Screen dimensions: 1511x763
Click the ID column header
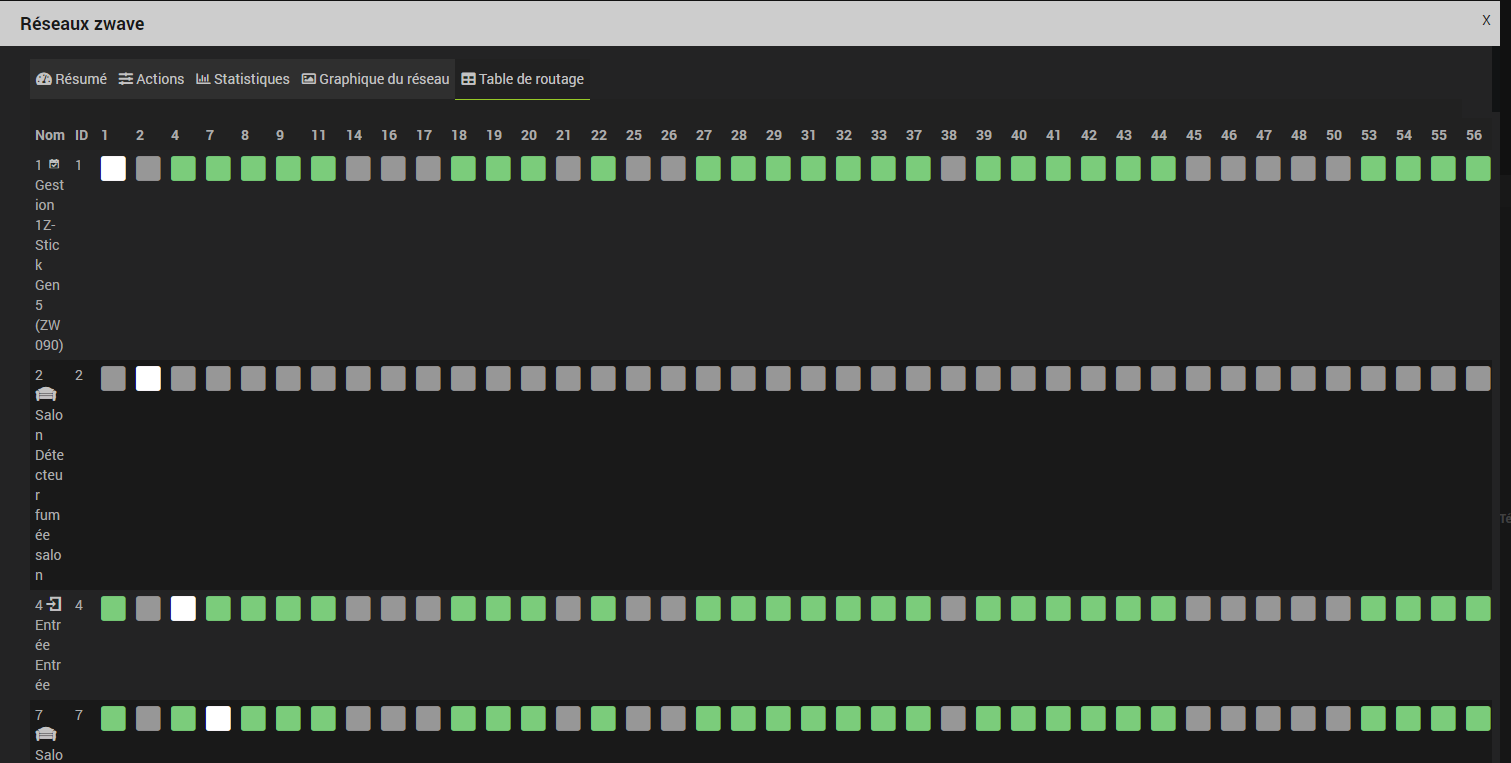click(81, 135)
